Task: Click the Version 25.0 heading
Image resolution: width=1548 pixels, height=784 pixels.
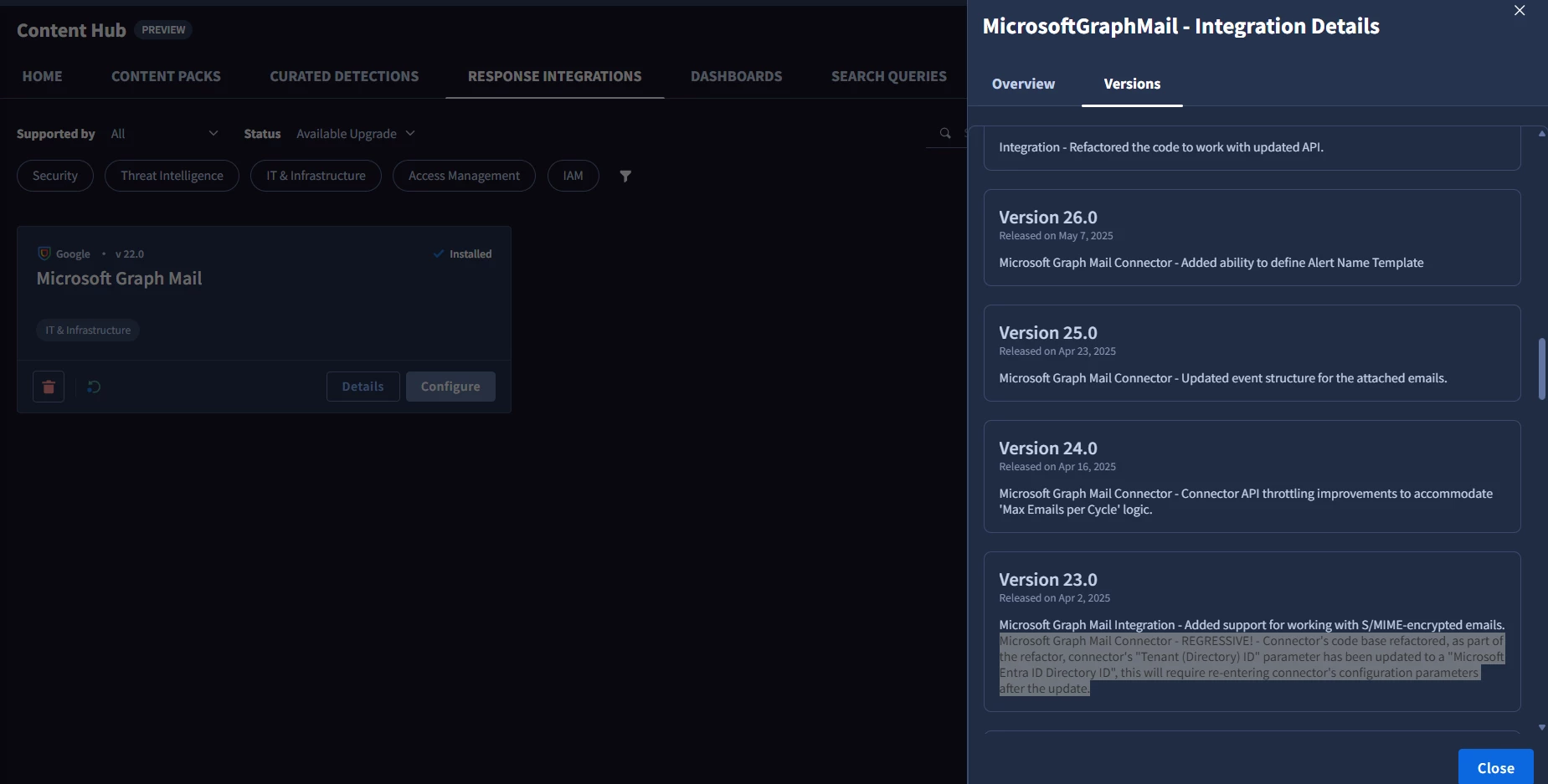Action: [x=1047, y=333]
